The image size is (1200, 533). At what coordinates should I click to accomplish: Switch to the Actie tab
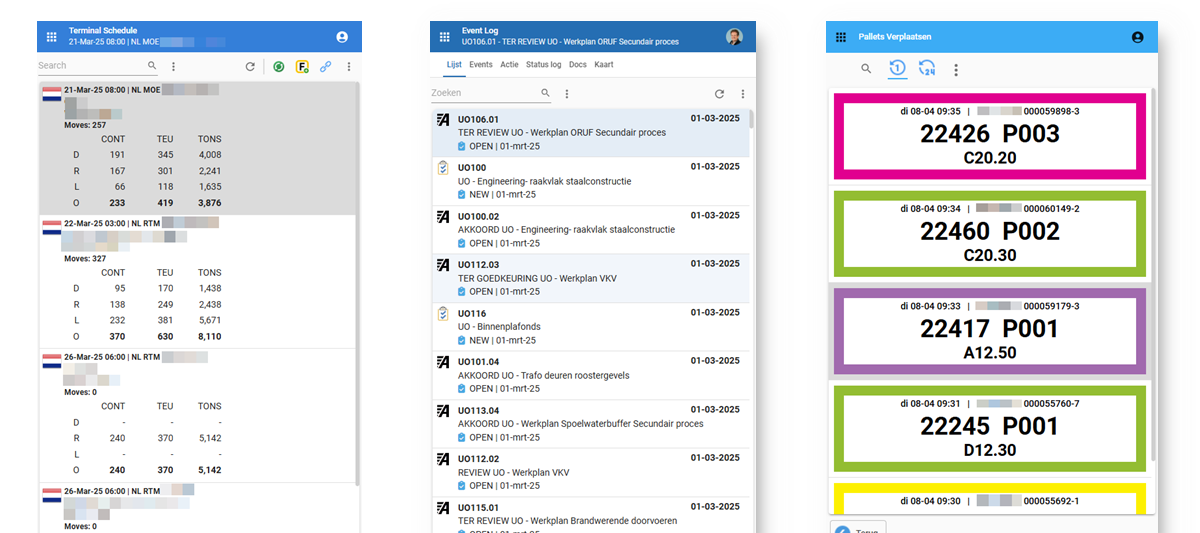(509, 64)
